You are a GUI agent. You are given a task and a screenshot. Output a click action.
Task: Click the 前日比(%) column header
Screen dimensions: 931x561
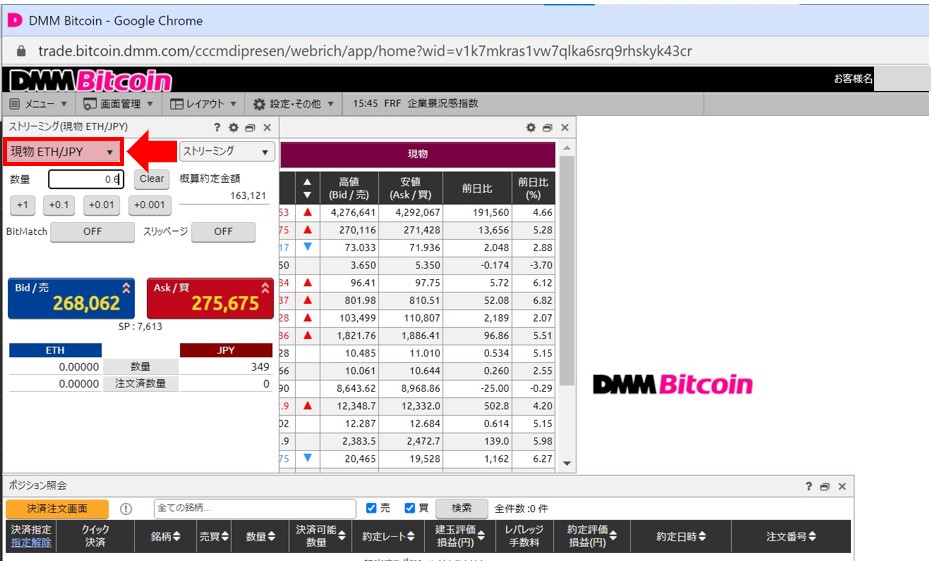point(533,188)
